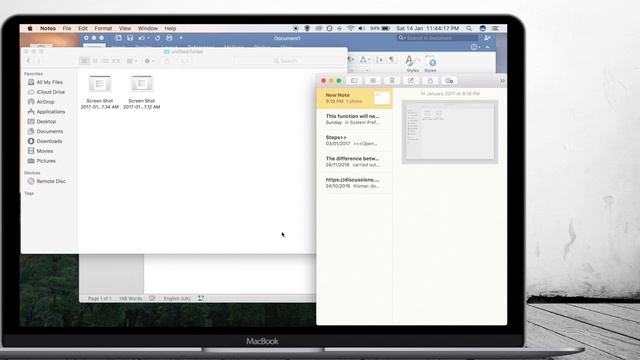Open the Format menu

coord(103,29)
